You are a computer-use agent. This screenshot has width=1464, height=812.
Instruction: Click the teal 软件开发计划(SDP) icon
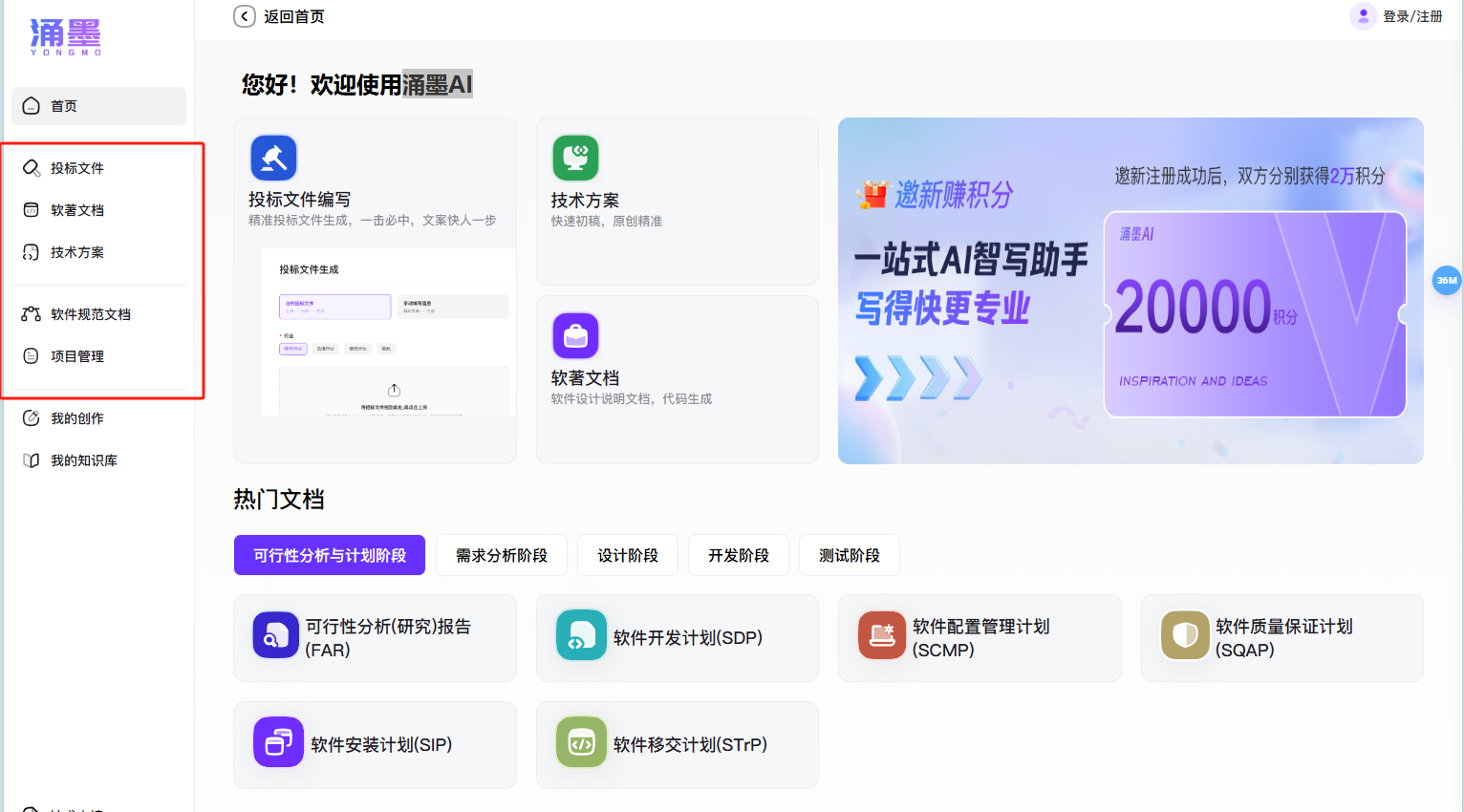coord(581,635)
